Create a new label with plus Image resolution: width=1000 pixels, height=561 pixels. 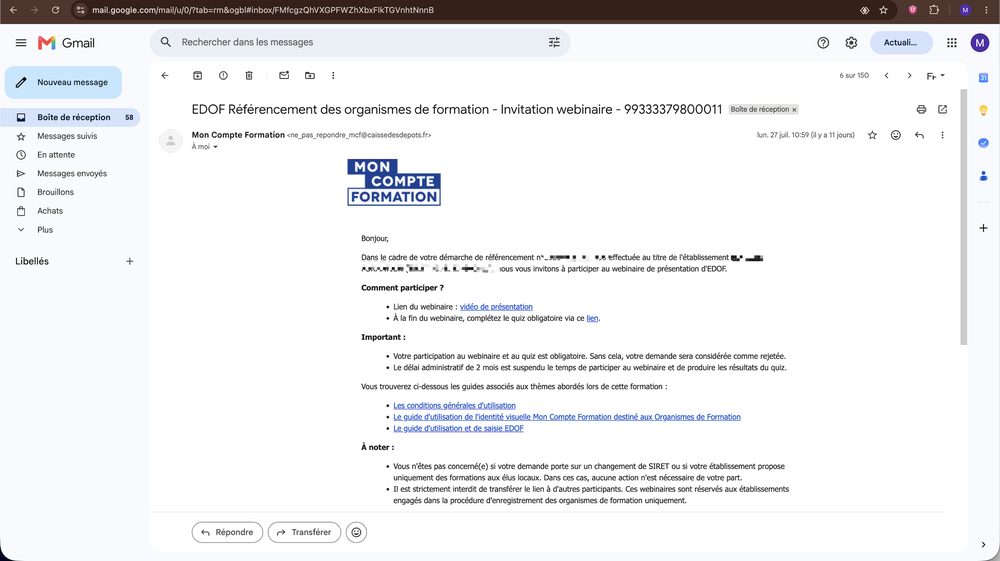click(129, 261)
